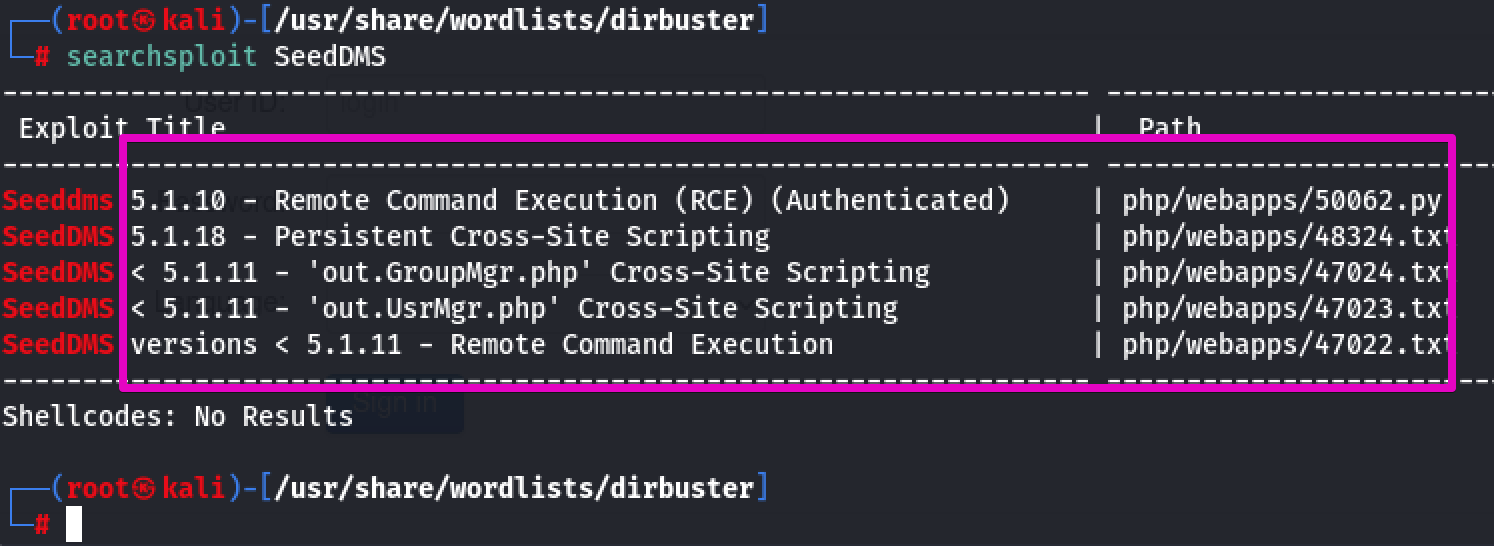The height and width of the screenshot is (546, 1494).
Task: Select the php/webapps/48324.txt path
Action: (x=1286, y=237)
